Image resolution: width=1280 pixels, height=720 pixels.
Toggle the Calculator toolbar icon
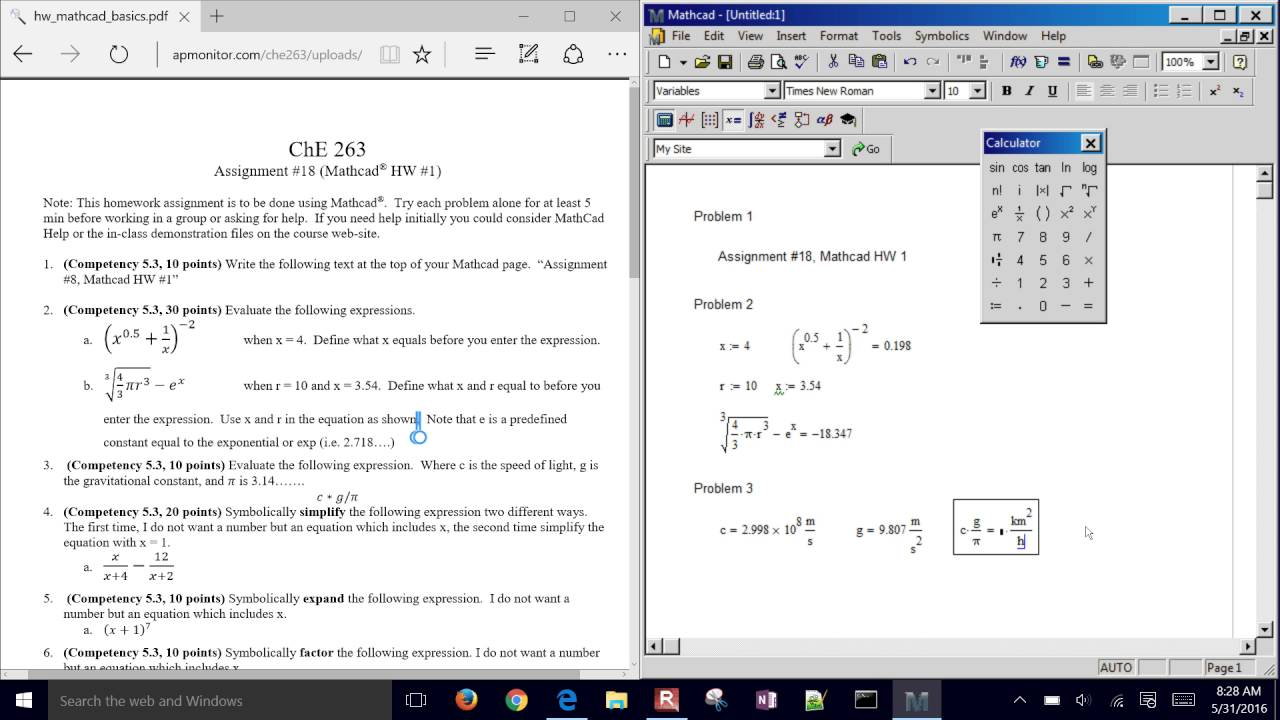click(x=664, y=120)
